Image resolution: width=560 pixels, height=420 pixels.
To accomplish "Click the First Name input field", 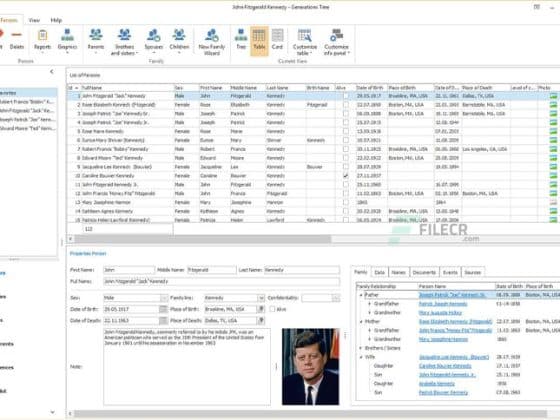I will point(129,270).
